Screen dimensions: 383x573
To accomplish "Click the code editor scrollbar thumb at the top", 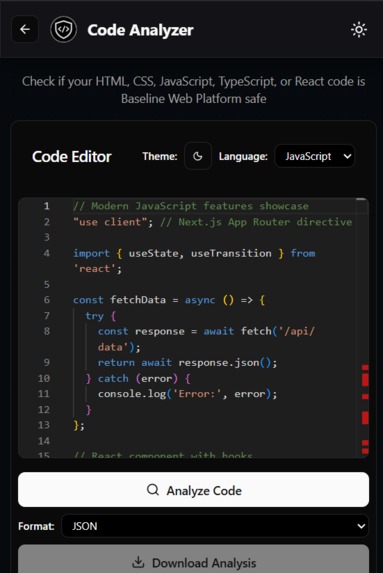I will (x=361, y=199).
